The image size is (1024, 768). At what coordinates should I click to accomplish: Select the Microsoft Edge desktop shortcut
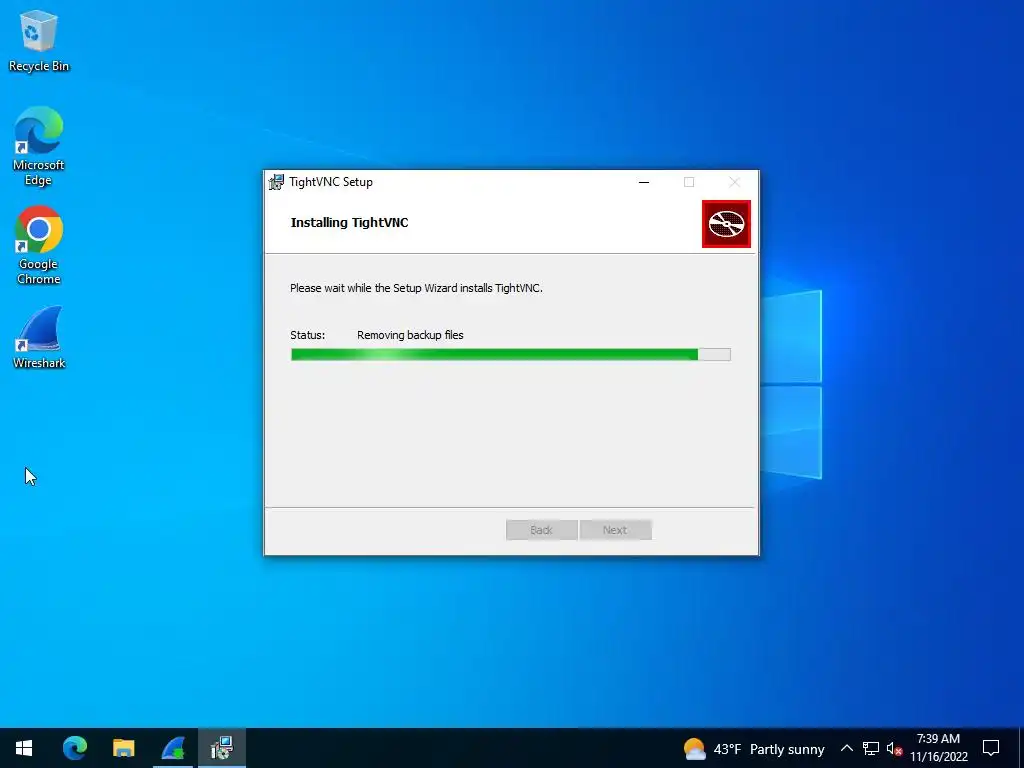[39, 146]
